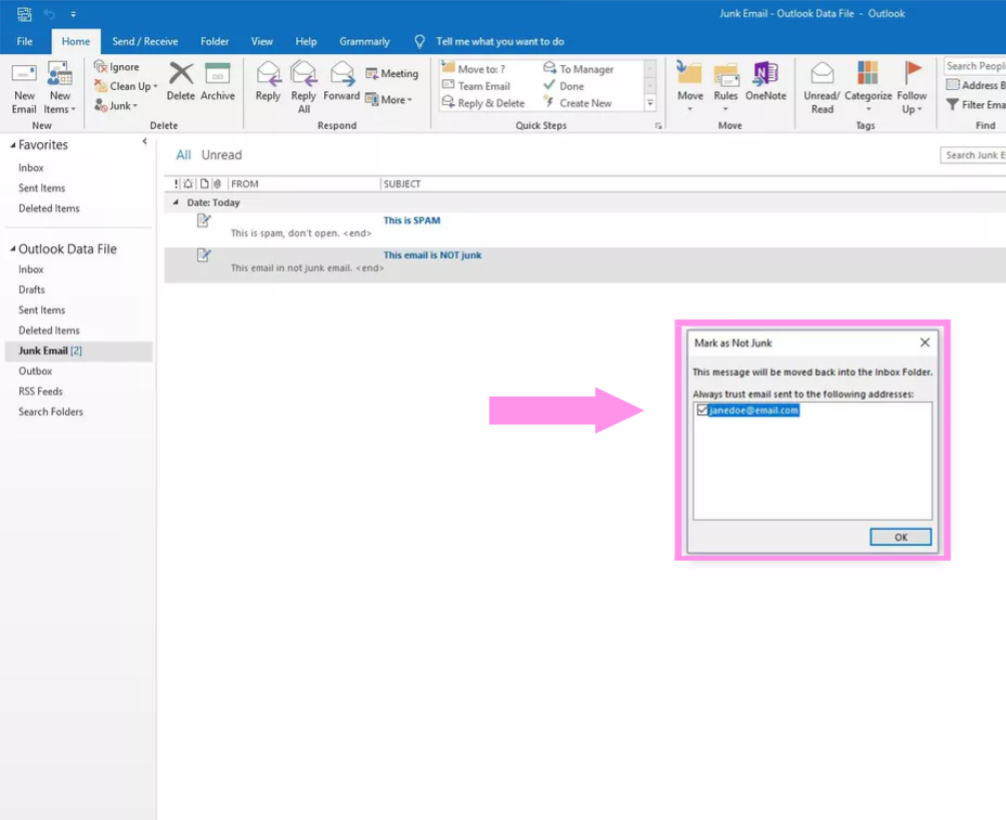Screen dimensions: 1006x820
Task: Click the Unread/Read envelope icon
Action: 822,75
